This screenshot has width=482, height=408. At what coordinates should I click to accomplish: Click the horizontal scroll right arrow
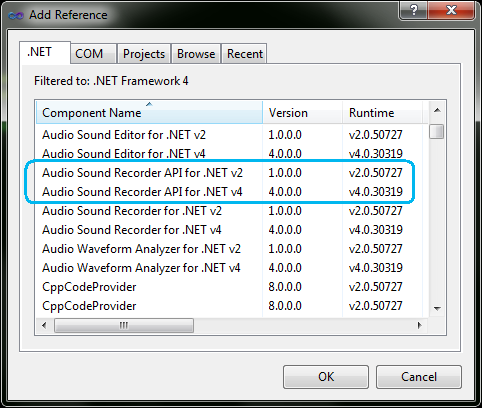[x=420, y=325]
